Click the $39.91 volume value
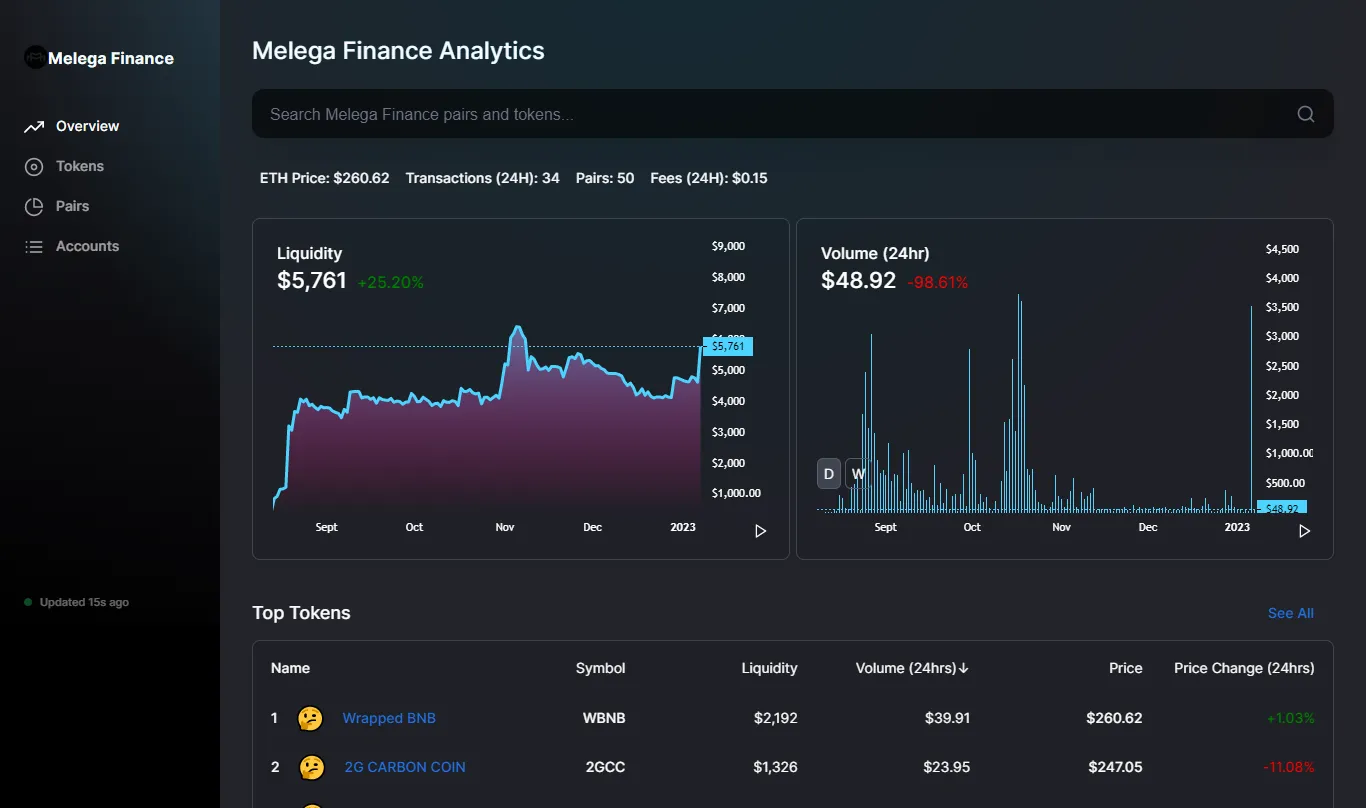This screenshot has height=808, width=1366. [x=947, y=718]
